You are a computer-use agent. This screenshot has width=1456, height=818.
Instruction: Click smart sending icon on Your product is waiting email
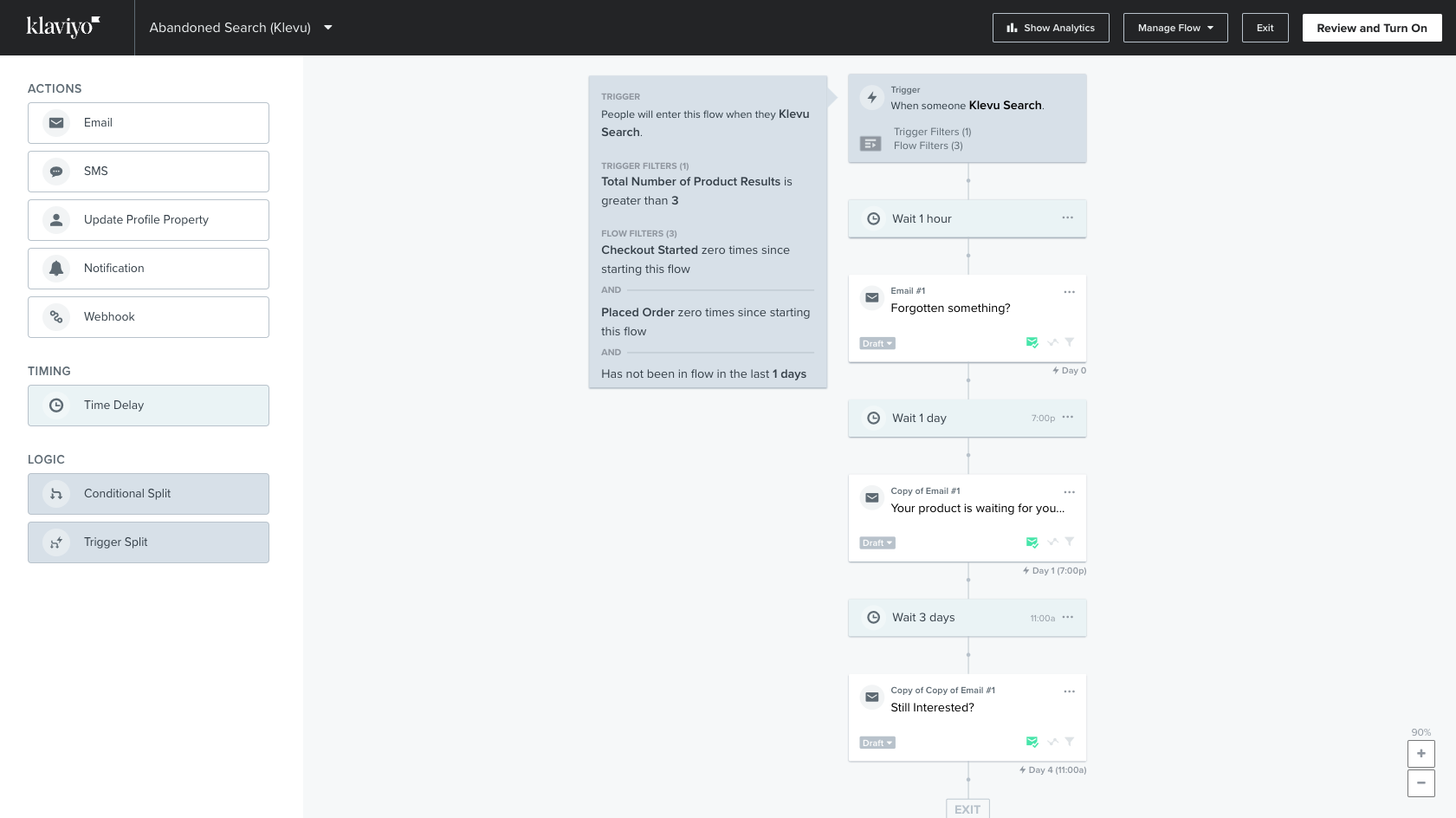pos(1032,542)
